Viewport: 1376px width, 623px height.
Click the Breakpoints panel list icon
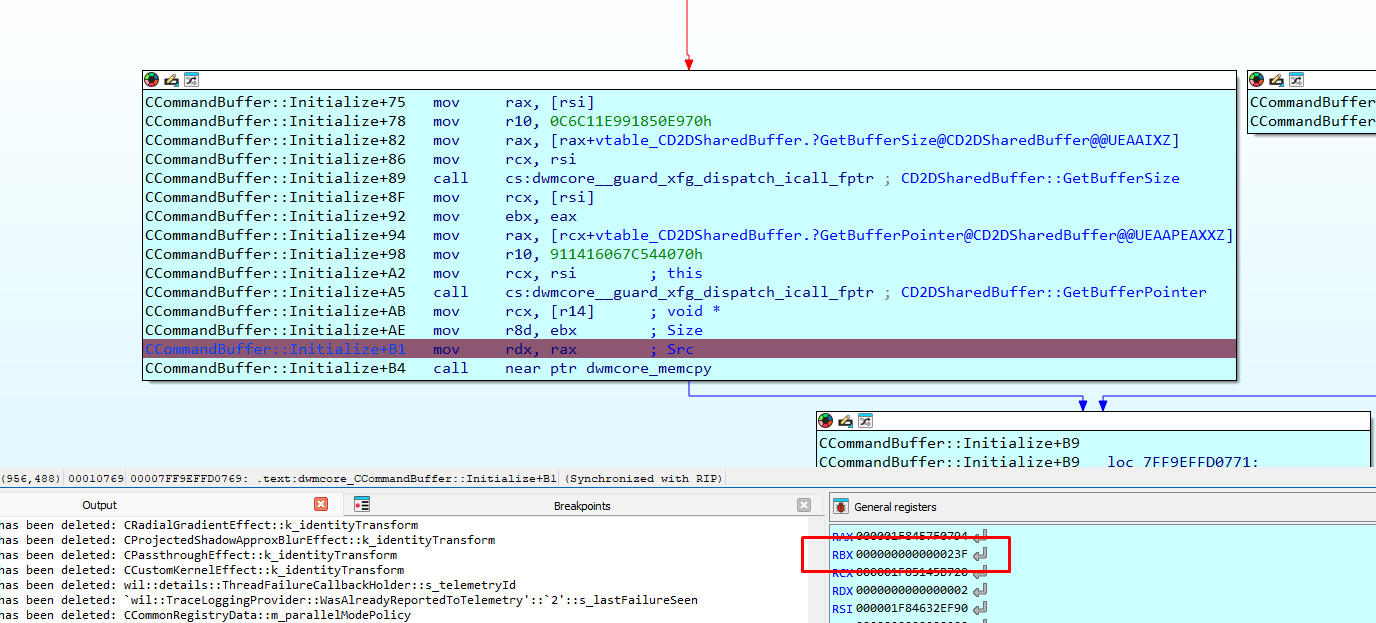(x=362, y=505)
